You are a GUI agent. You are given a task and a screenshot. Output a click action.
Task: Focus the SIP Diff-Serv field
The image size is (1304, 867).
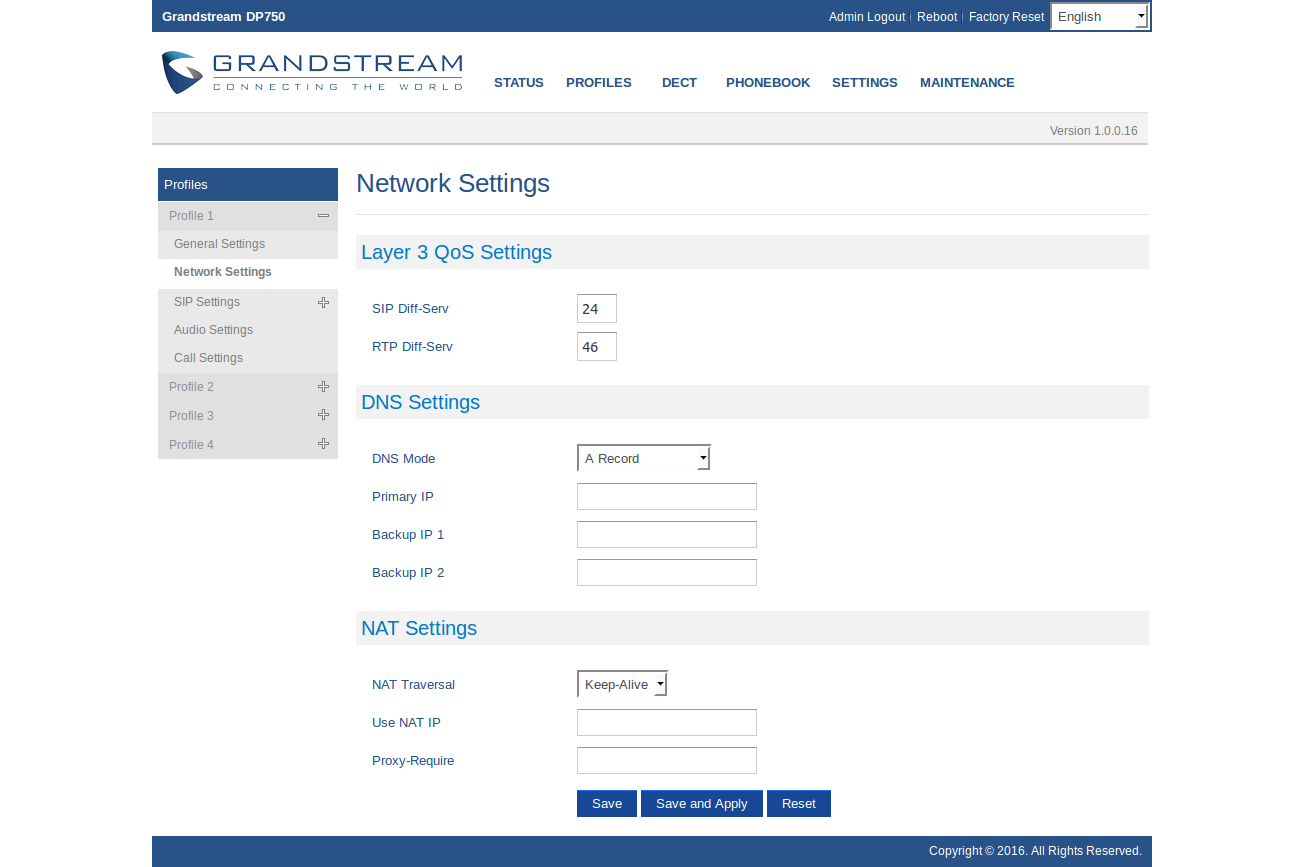click(597, 309)
